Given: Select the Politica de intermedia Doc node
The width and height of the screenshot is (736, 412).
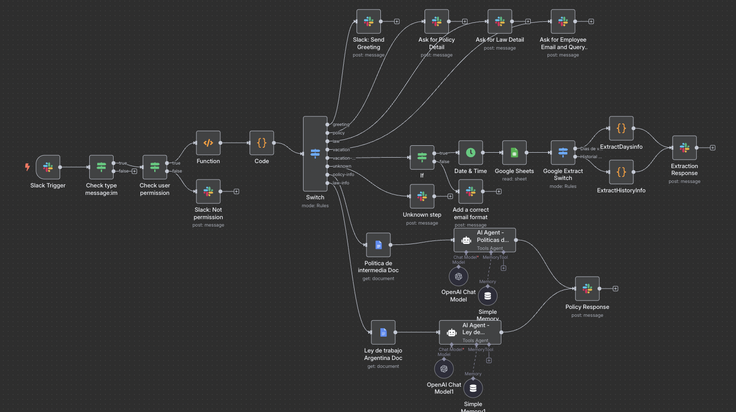Looking at the screenshot, I should point(378,245).
